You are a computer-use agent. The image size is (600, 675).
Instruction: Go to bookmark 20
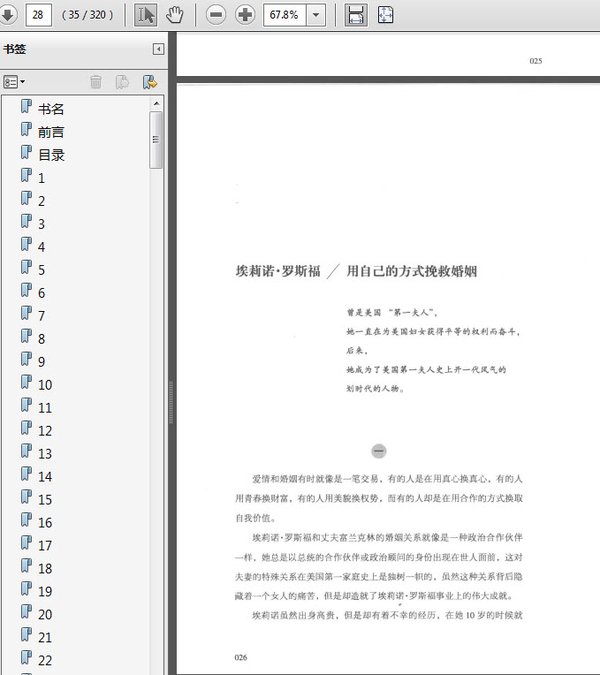click(x=45, y=614)
